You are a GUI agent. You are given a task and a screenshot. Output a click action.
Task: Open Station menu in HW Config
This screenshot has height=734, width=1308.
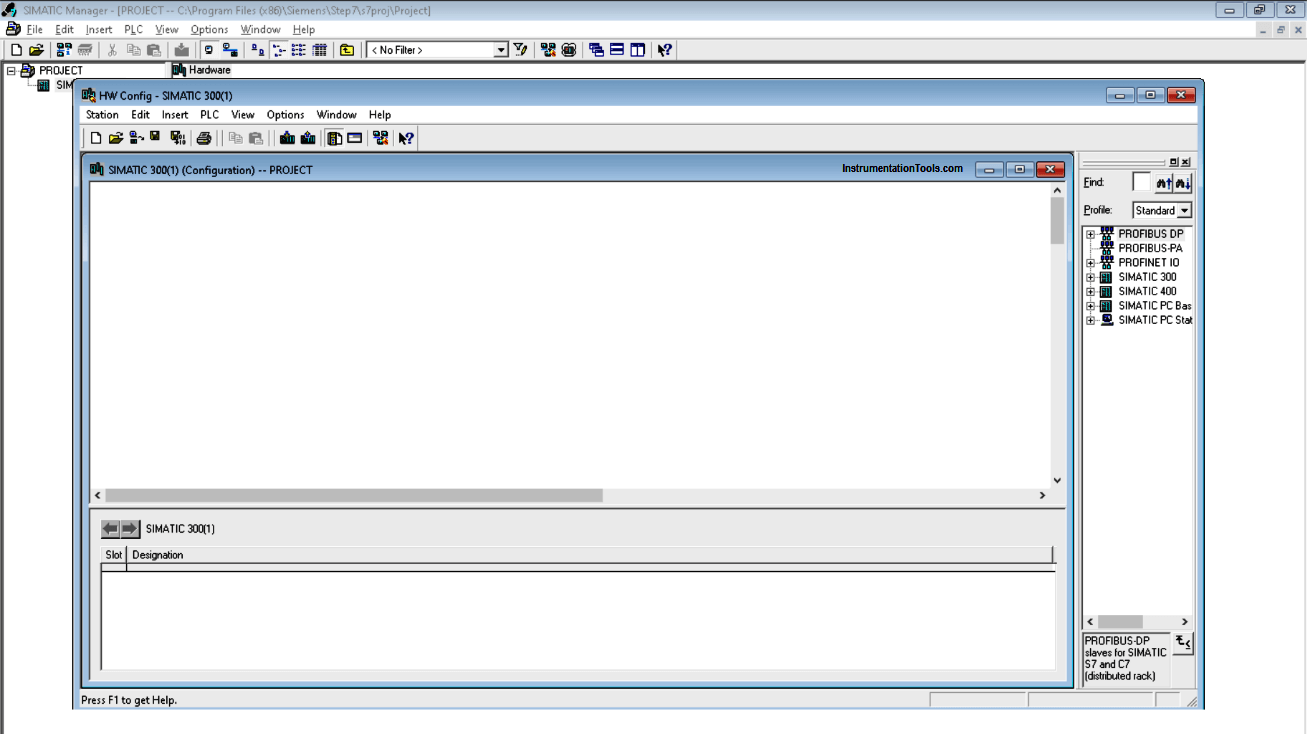(102, 115)
